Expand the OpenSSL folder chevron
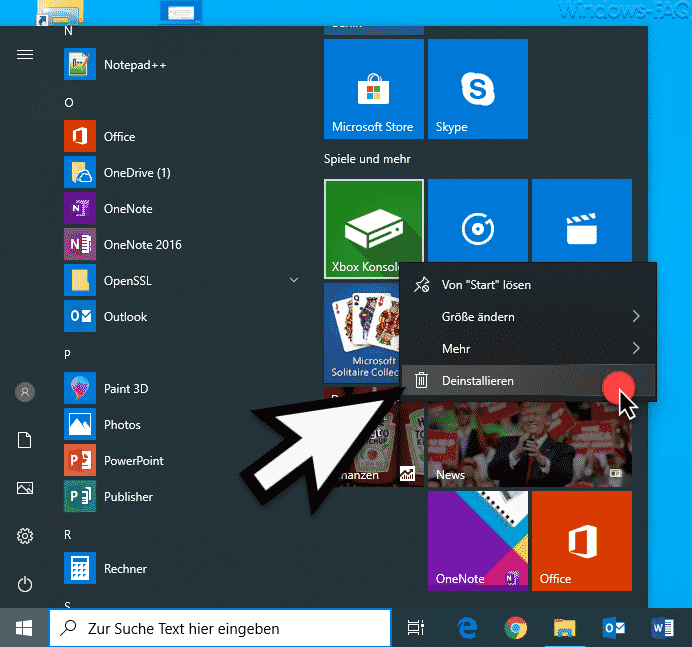 point(294,281)
